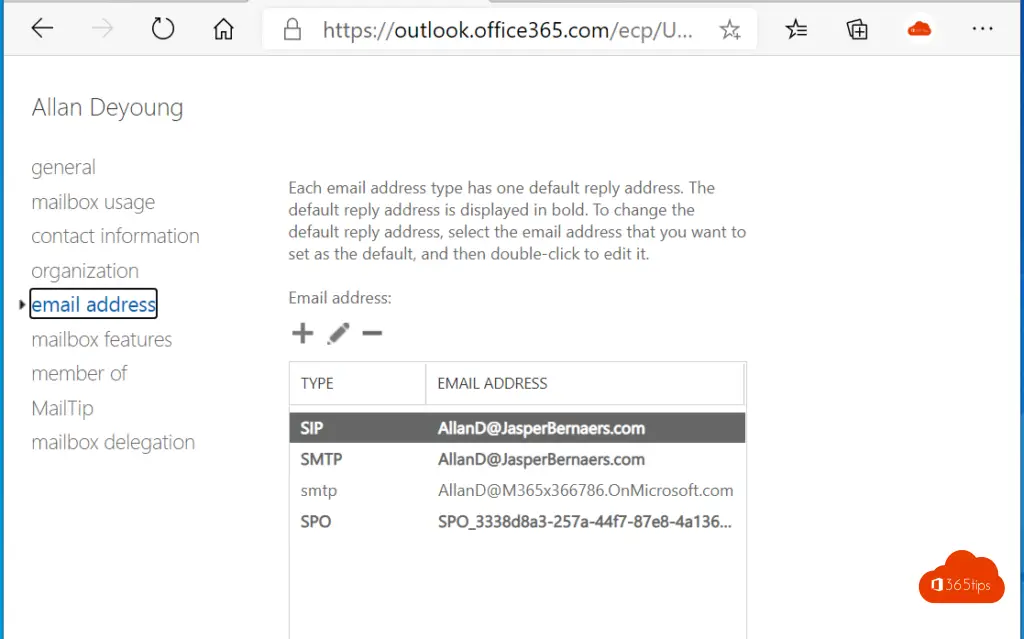The width and height of the screenshot is (1024, 639).
Task: Click the lock icon in the address bar
Action: pyautogui.click(x=292, y=29)
